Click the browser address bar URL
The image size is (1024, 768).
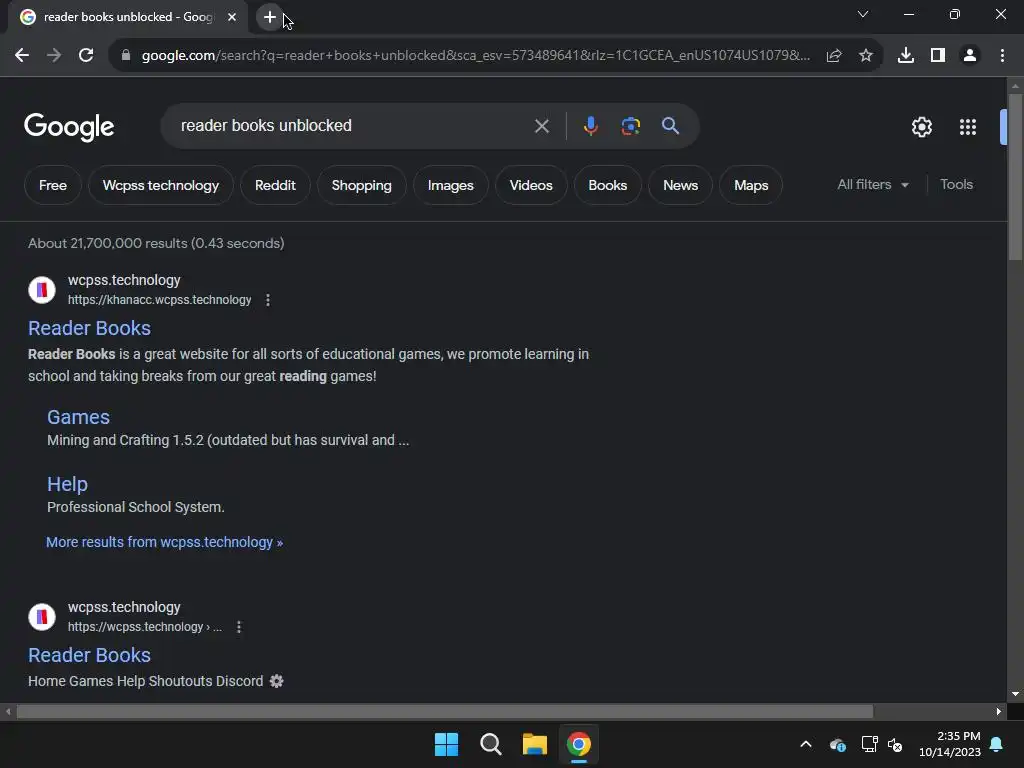[x=475, y=56]
